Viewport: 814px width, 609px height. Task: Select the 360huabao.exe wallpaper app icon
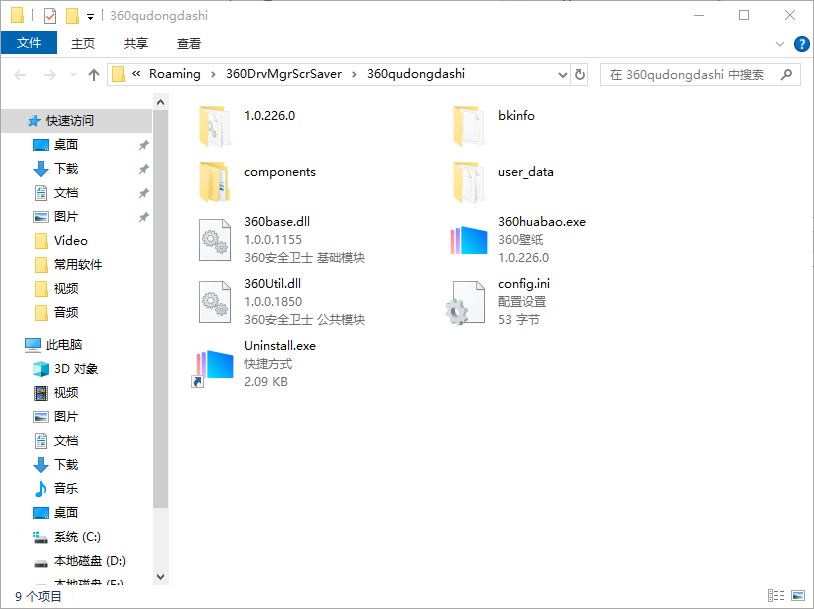(469, 240)
